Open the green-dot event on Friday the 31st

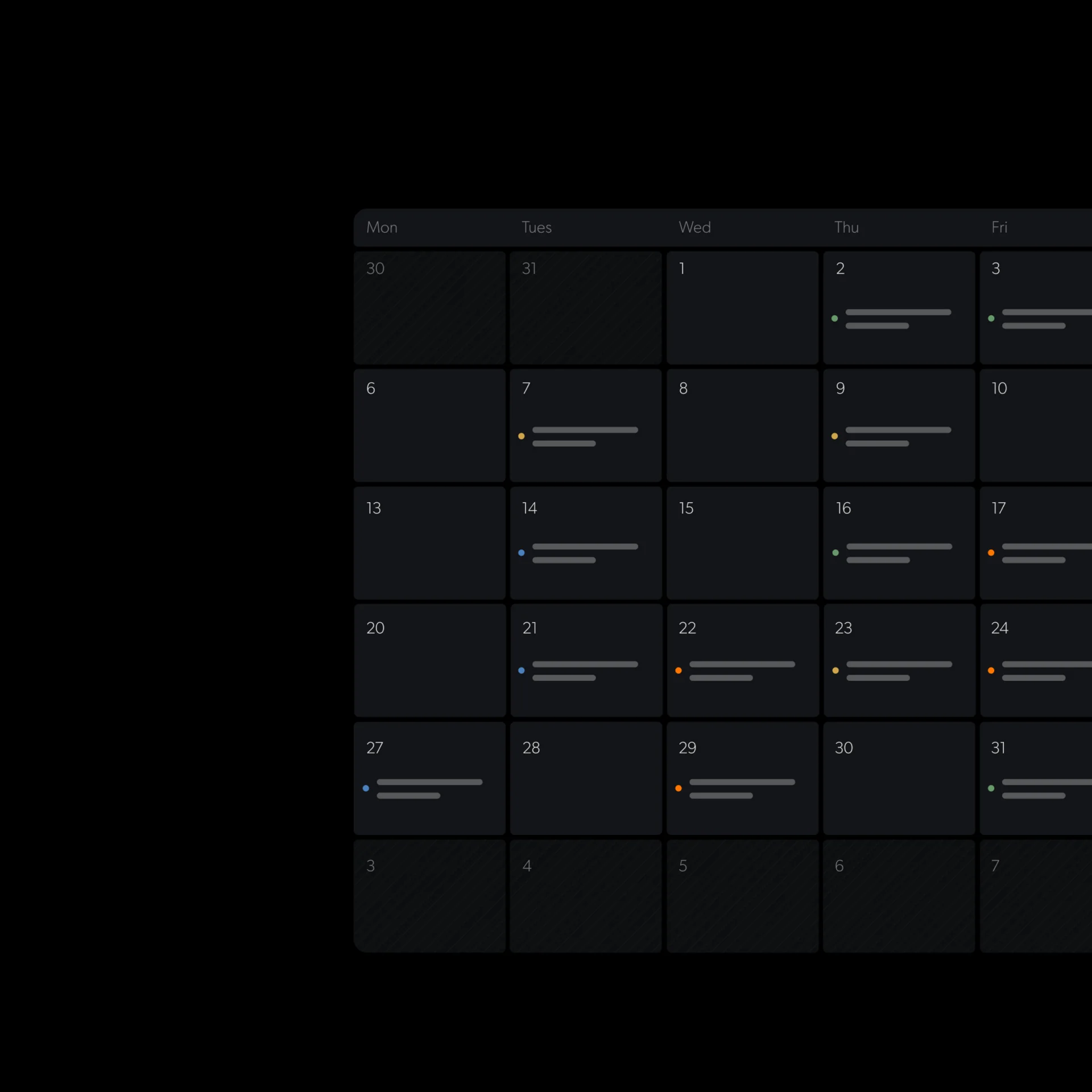(1040, 788)
